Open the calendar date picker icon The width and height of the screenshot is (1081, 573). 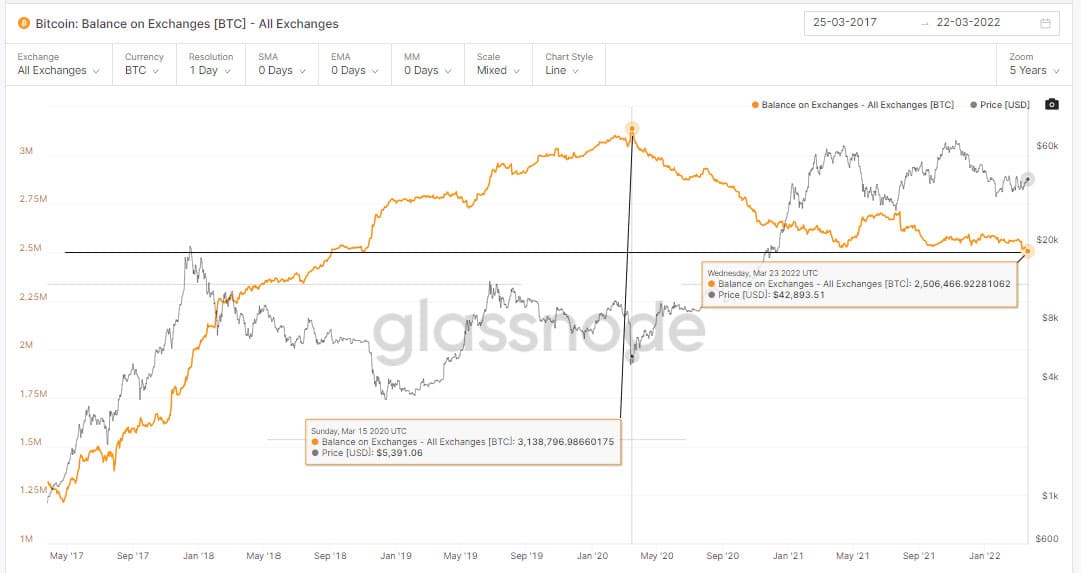click(1046, 23)
